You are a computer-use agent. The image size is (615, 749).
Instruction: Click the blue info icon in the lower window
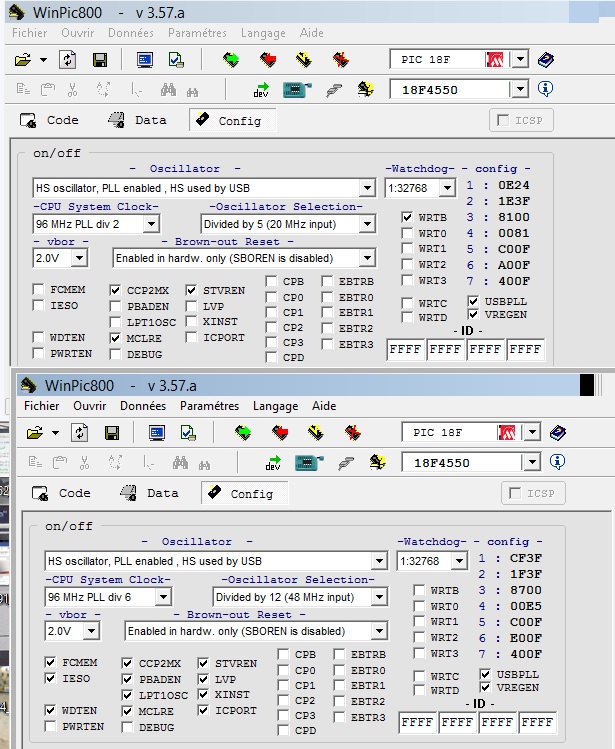[x=557, y=461]
